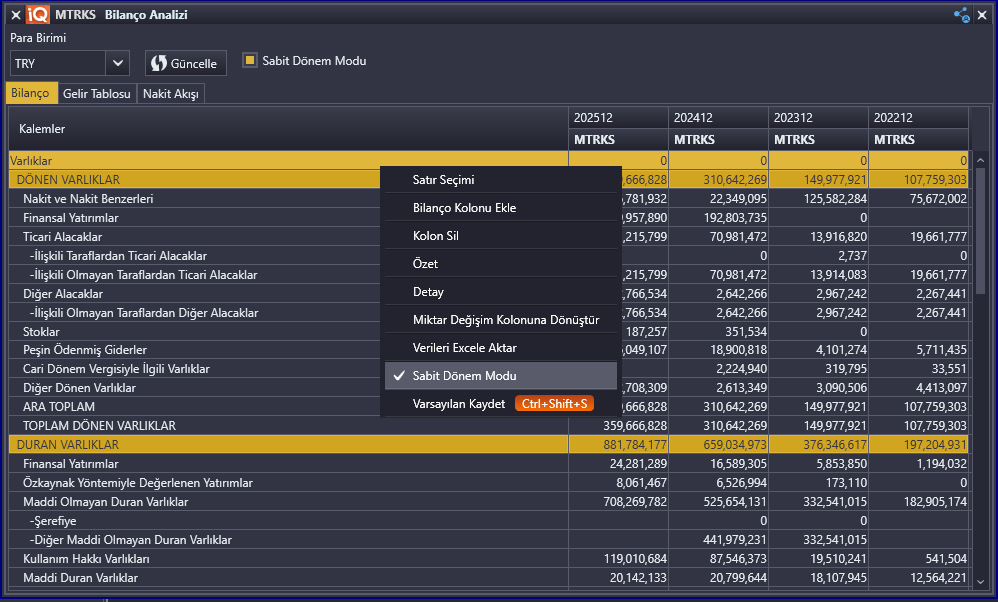Click the refresh icon on Güncelle button

pyautogui.click(x=159, y=63)
